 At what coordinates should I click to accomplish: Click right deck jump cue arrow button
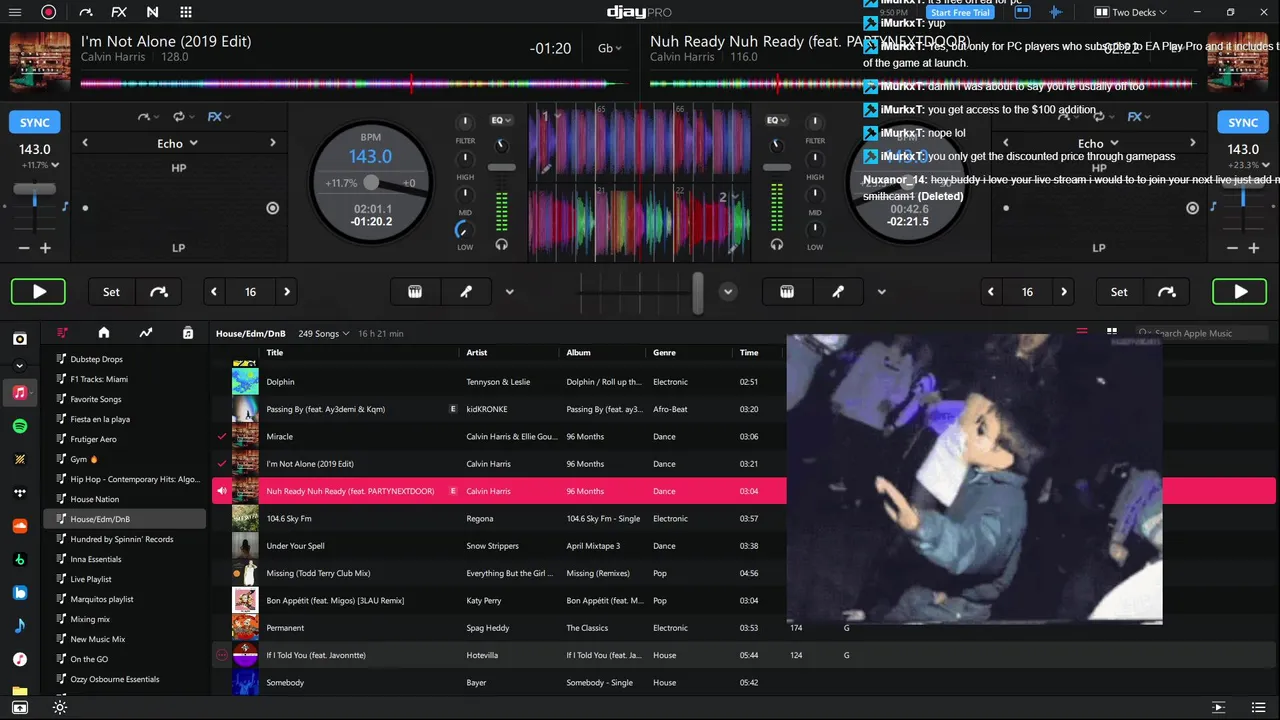click(1167, 292)
